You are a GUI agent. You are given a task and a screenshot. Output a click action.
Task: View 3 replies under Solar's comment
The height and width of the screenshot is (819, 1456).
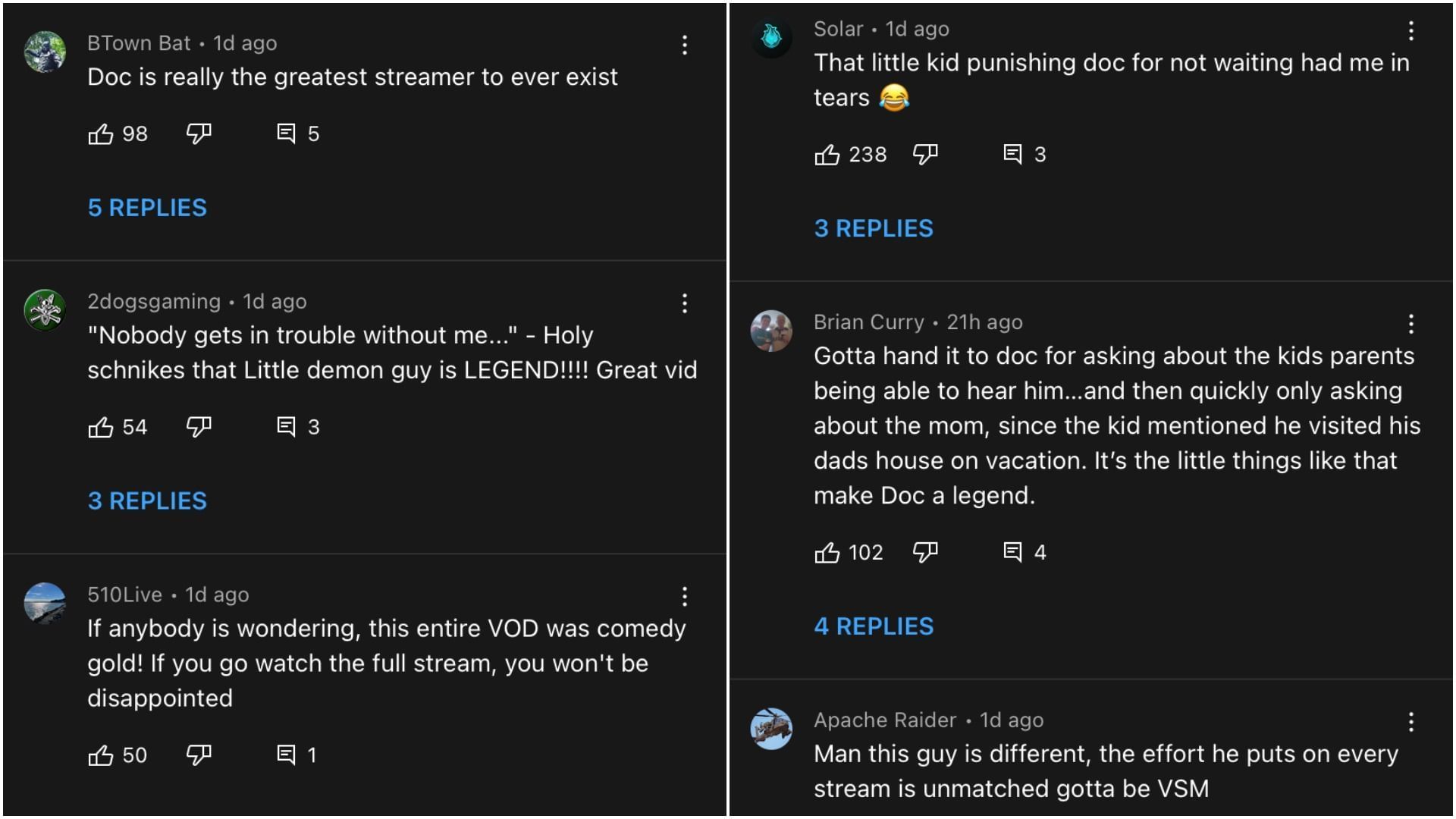coord(874,228)
